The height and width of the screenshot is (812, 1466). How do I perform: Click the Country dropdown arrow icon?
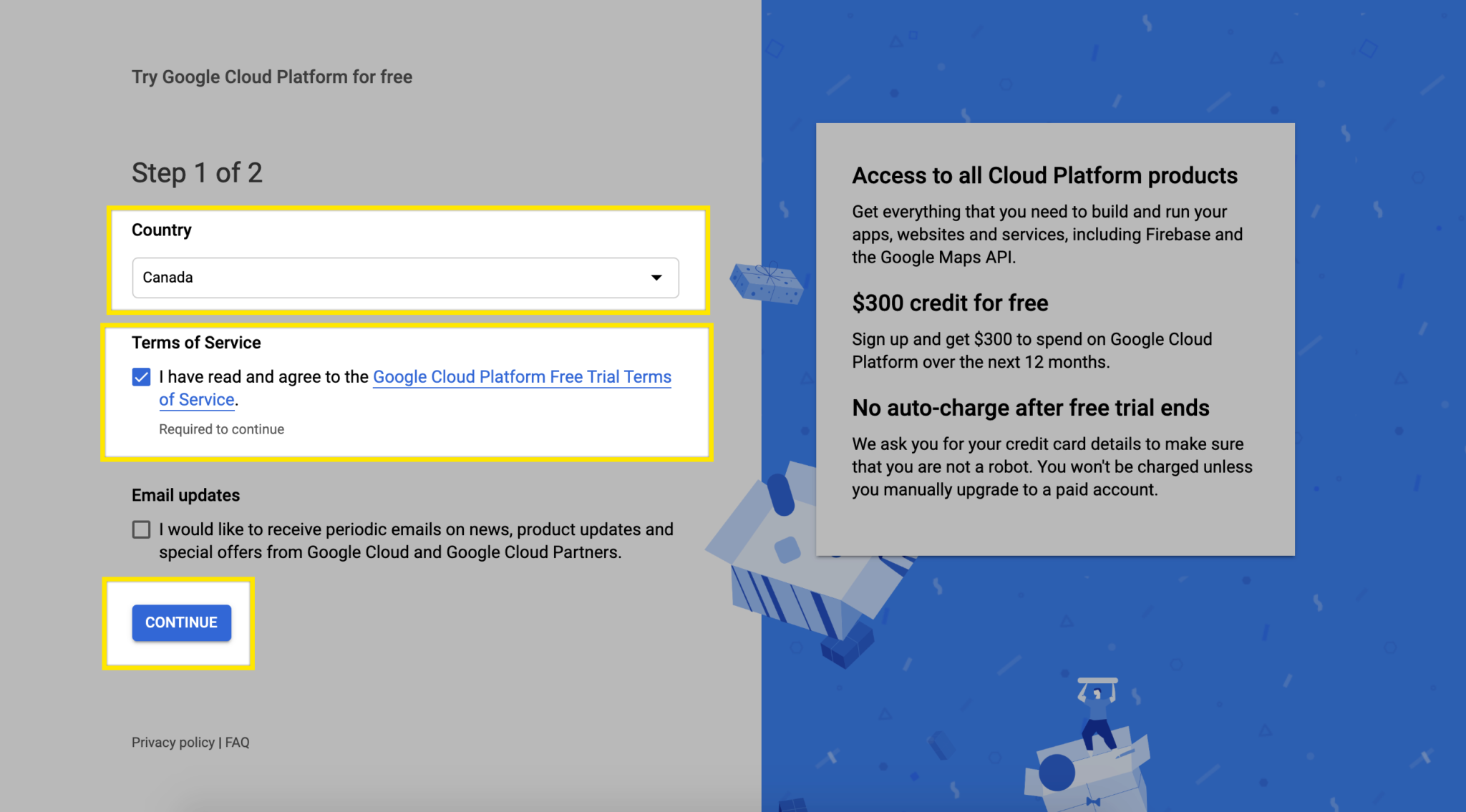pos(656,278)
